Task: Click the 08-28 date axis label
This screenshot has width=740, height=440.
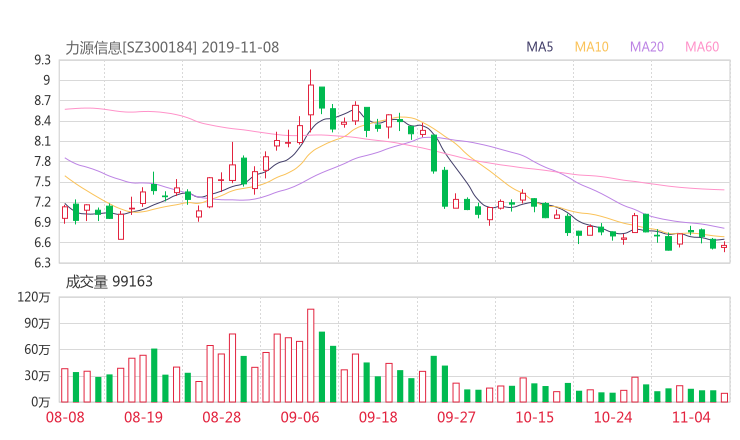Action: tap(222, 417)
